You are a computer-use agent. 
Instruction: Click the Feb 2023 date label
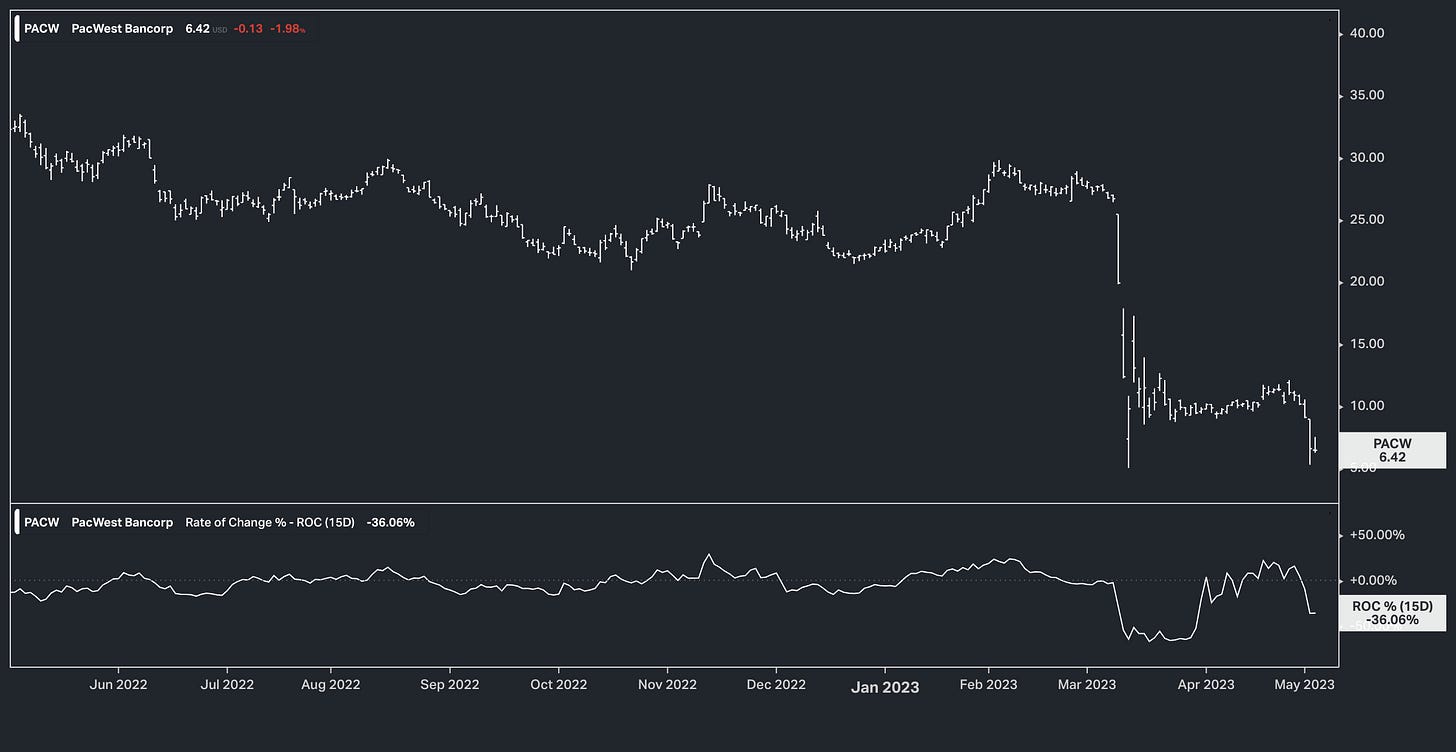click(989, 684)
